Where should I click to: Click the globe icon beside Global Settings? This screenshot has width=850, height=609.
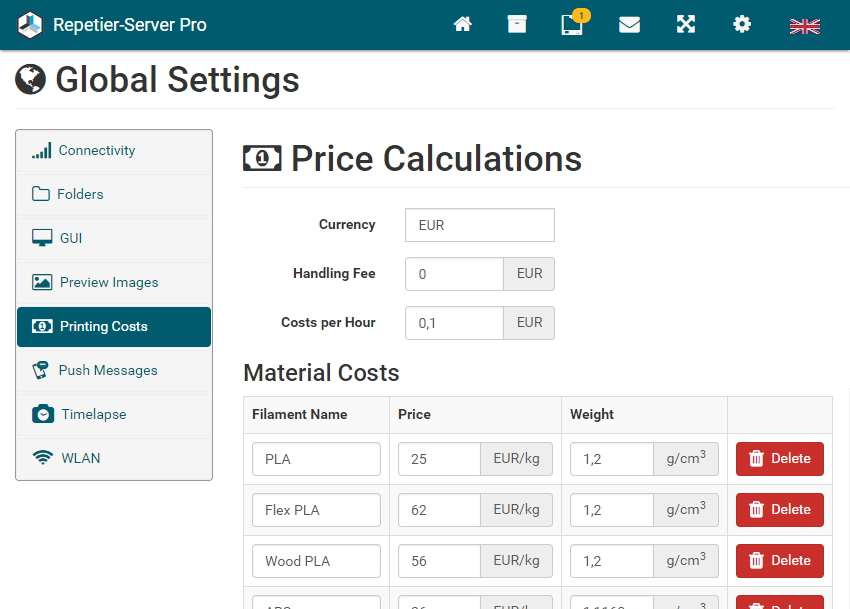click(30, 79)
